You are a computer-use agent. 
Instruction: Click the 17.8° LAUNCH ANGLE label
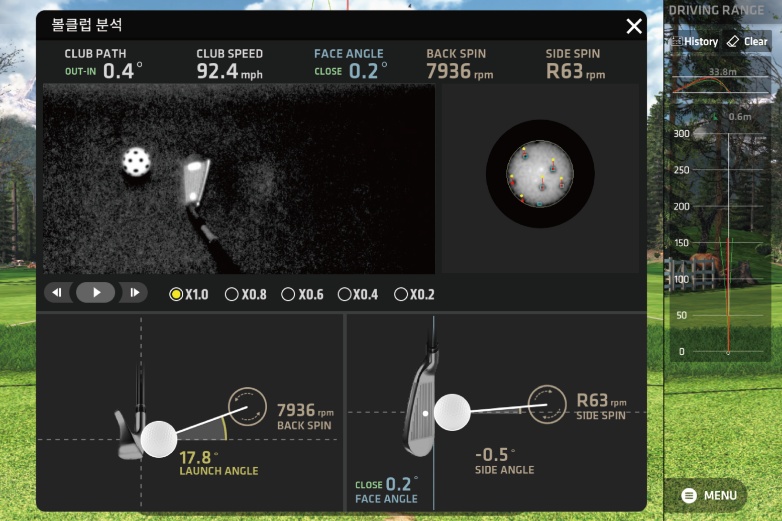tap(218, 463)
